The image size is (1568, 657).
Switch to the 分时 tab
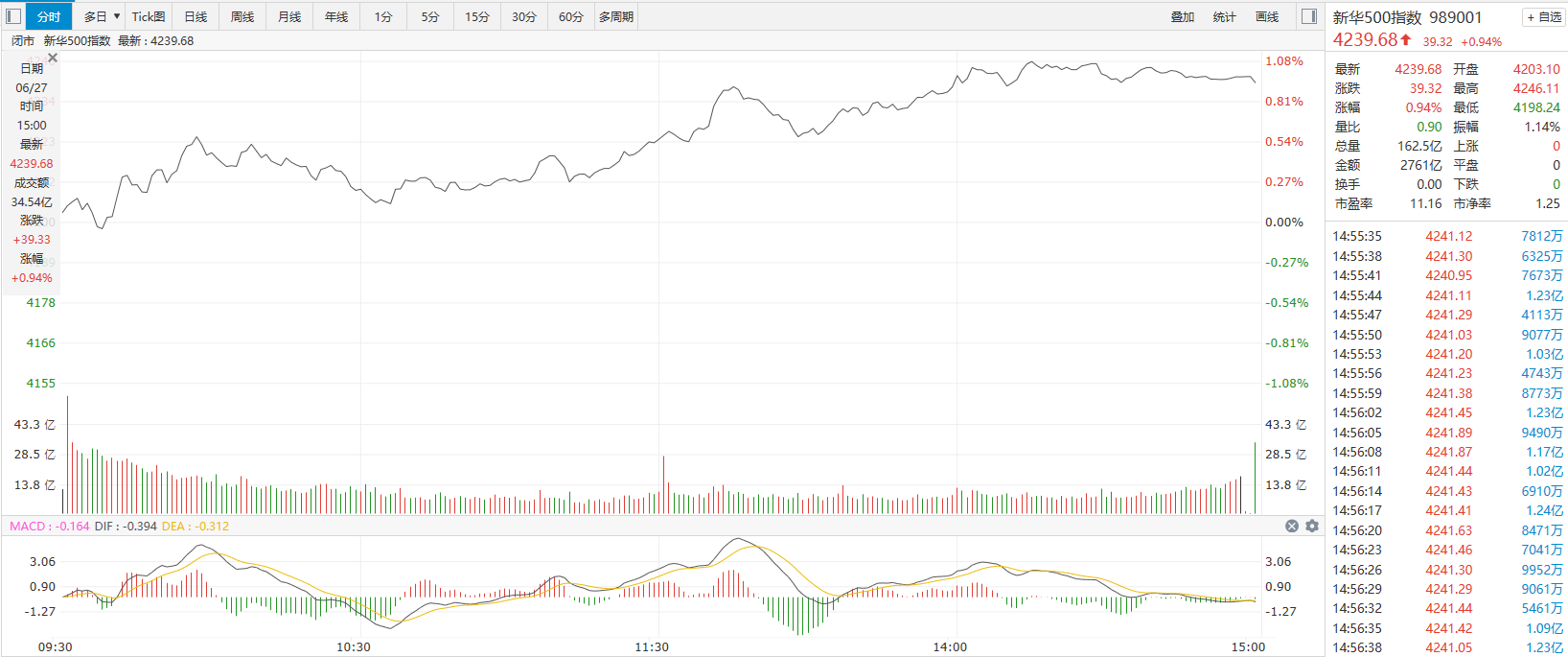tap(48, 16)
